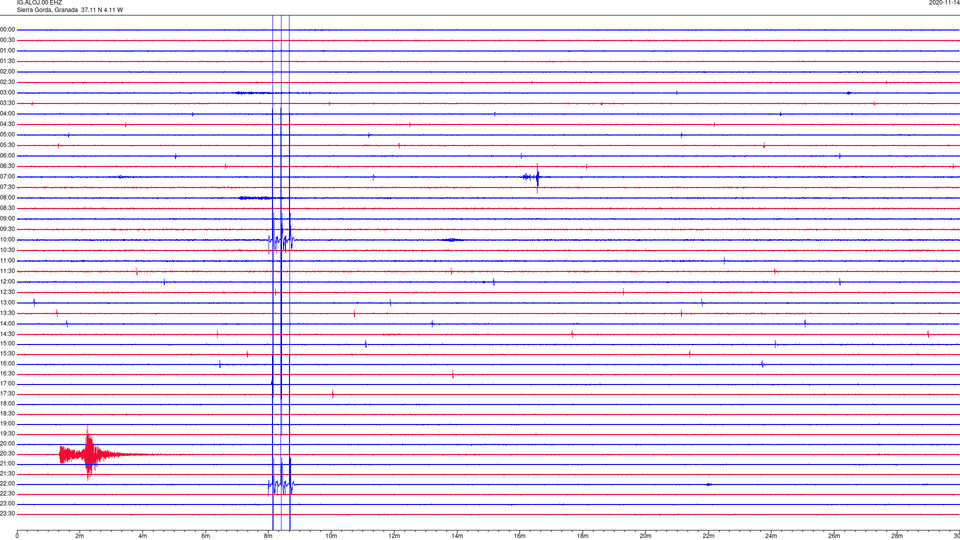Click the 2m tick label on time axis
960x540 pixels.
(x=80, y=536)
